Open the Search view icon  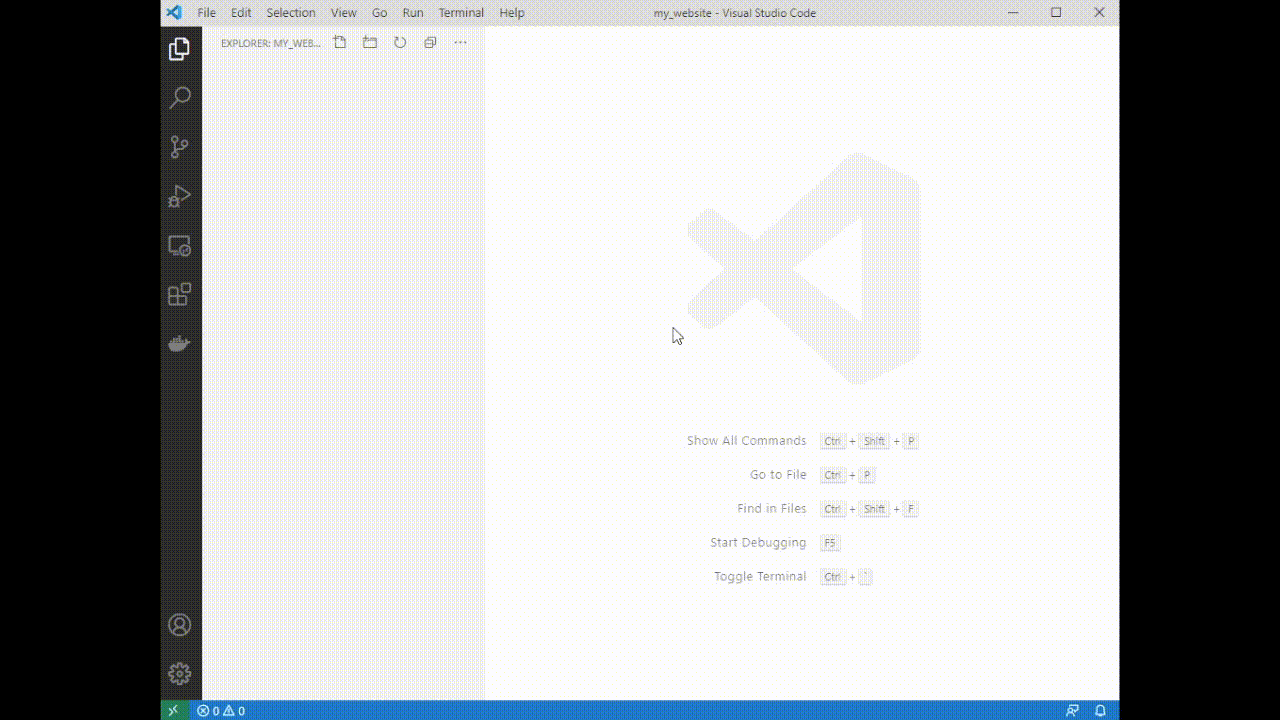179,97
